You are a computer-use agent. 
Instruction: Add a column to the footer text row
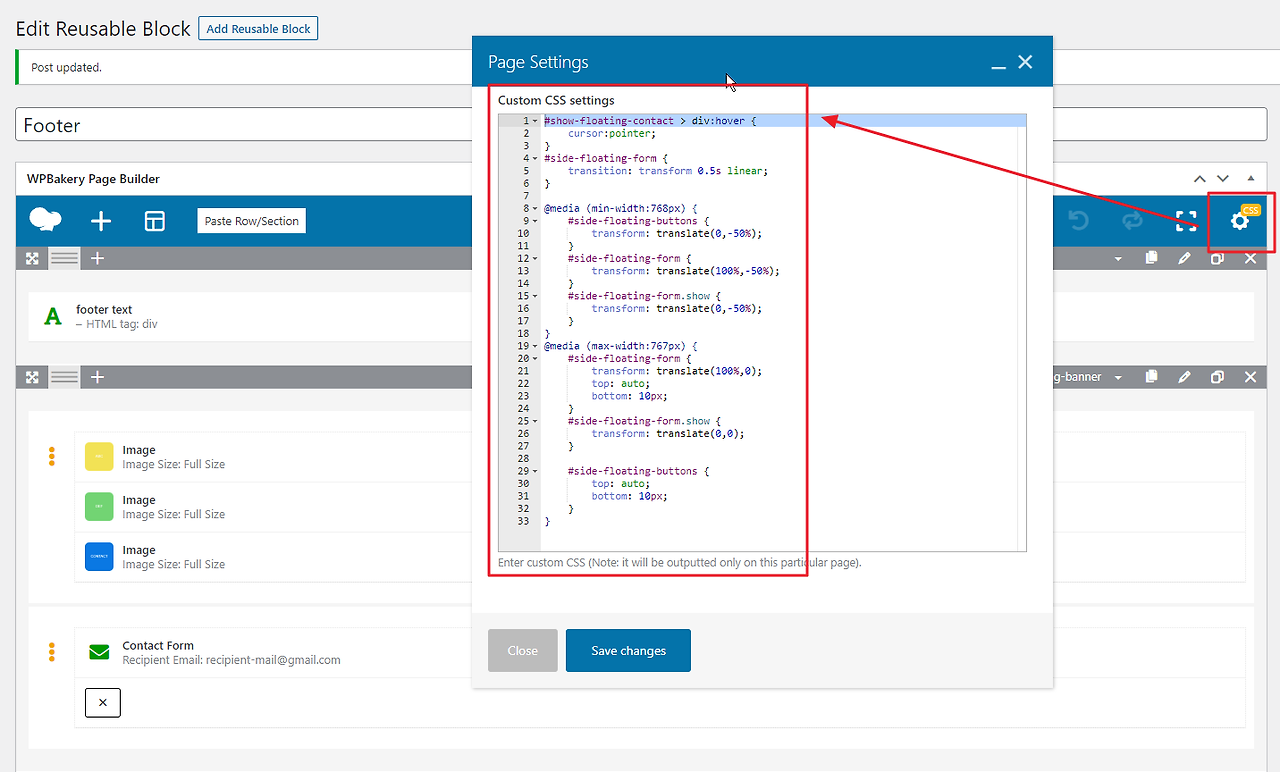click(x=97, y=258)
